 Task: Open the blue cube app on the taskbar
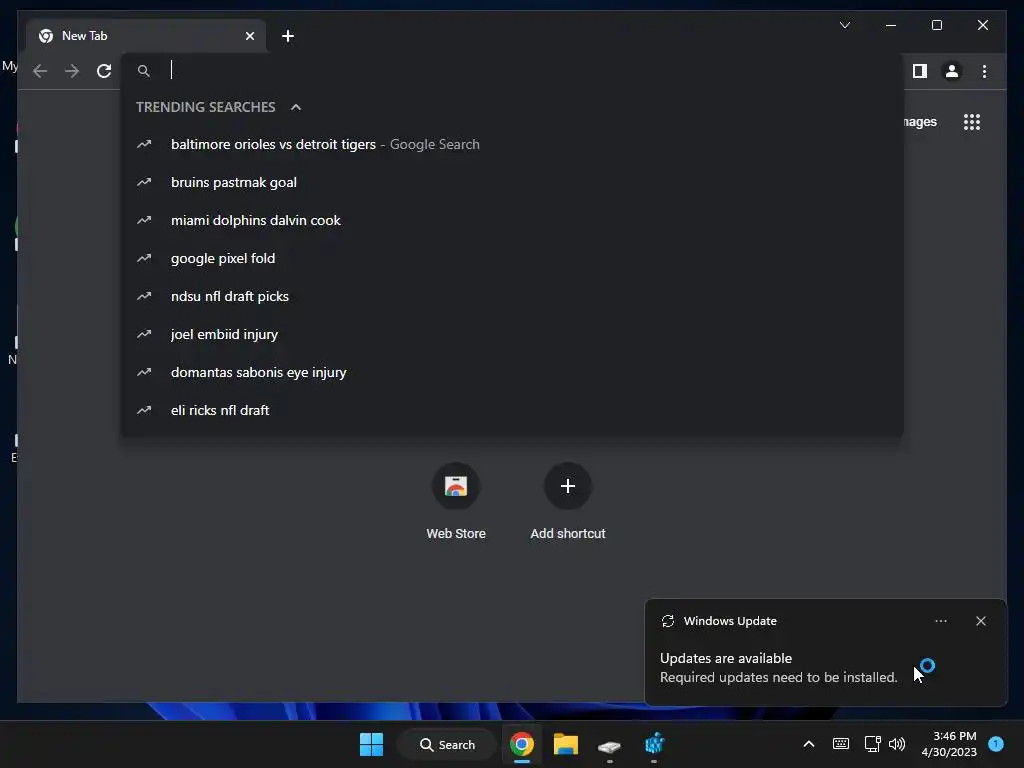654,744
